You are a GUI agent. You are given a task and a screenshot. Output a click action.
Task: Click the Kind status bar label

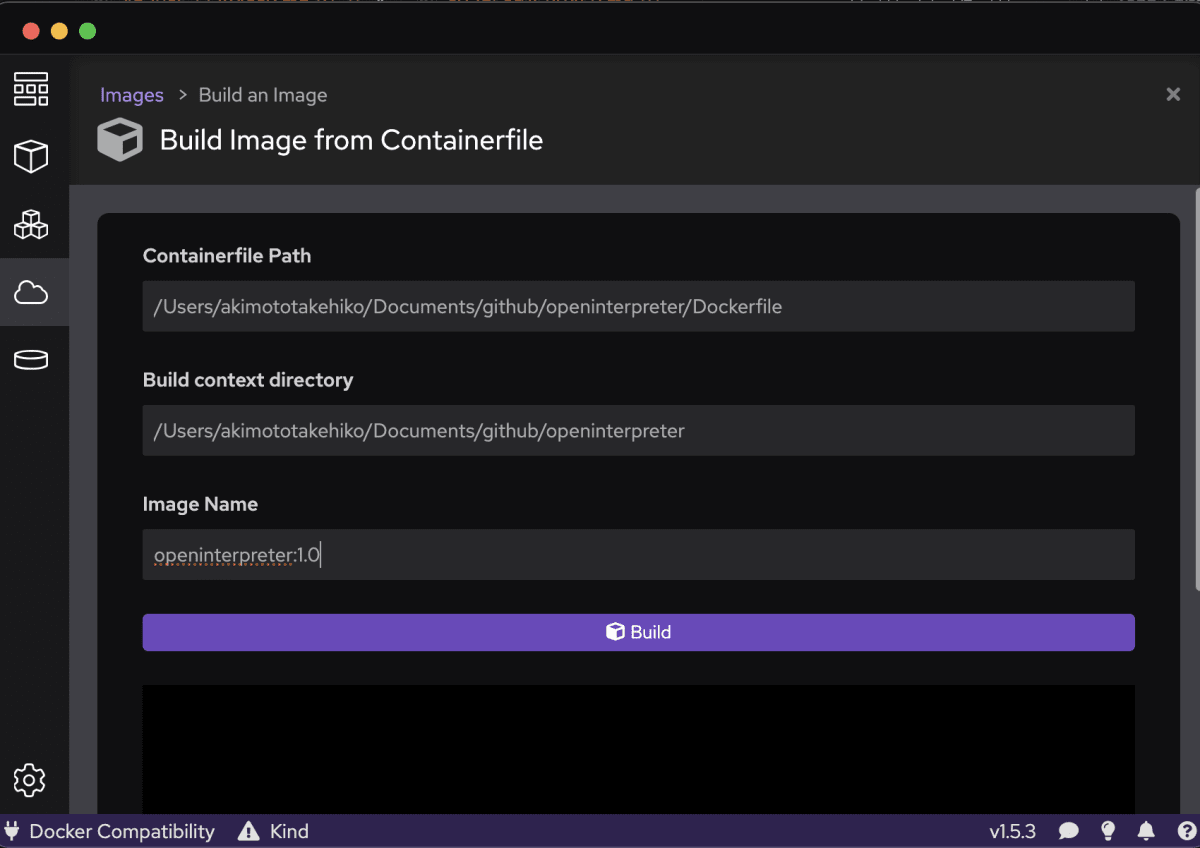289,831
